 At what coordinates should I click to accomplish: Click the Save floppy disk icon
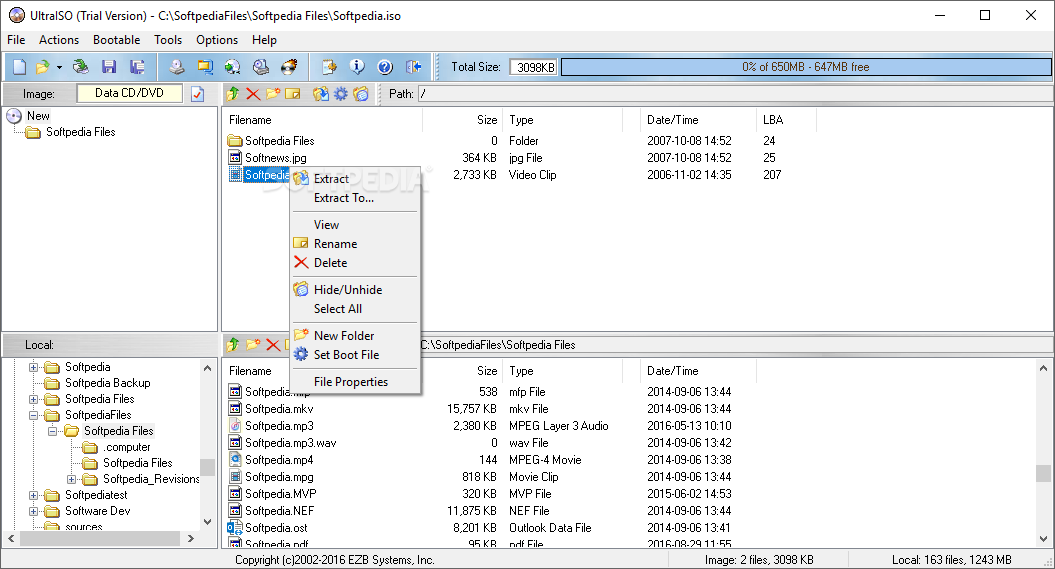click(x=109, y=67)
